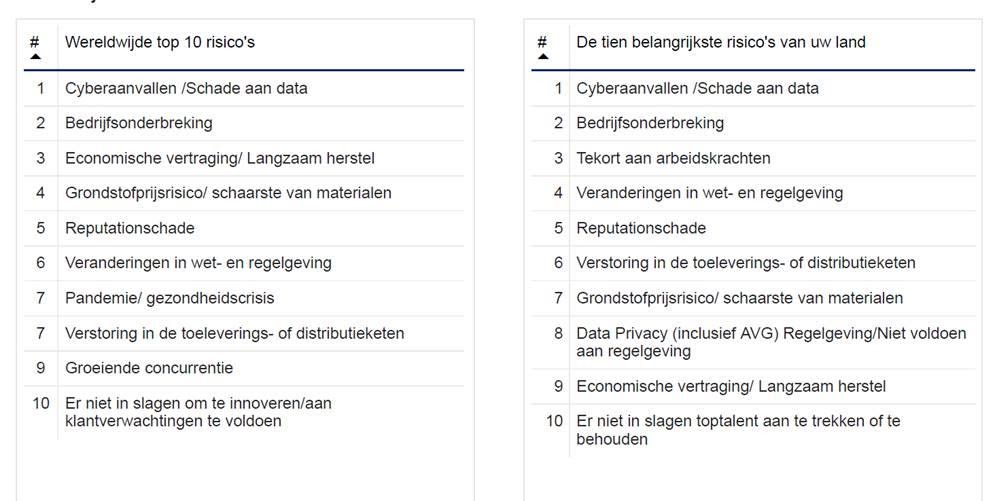Select worldwide row 'Cyberaanvallen /Schade aan data'

[186, 88]
